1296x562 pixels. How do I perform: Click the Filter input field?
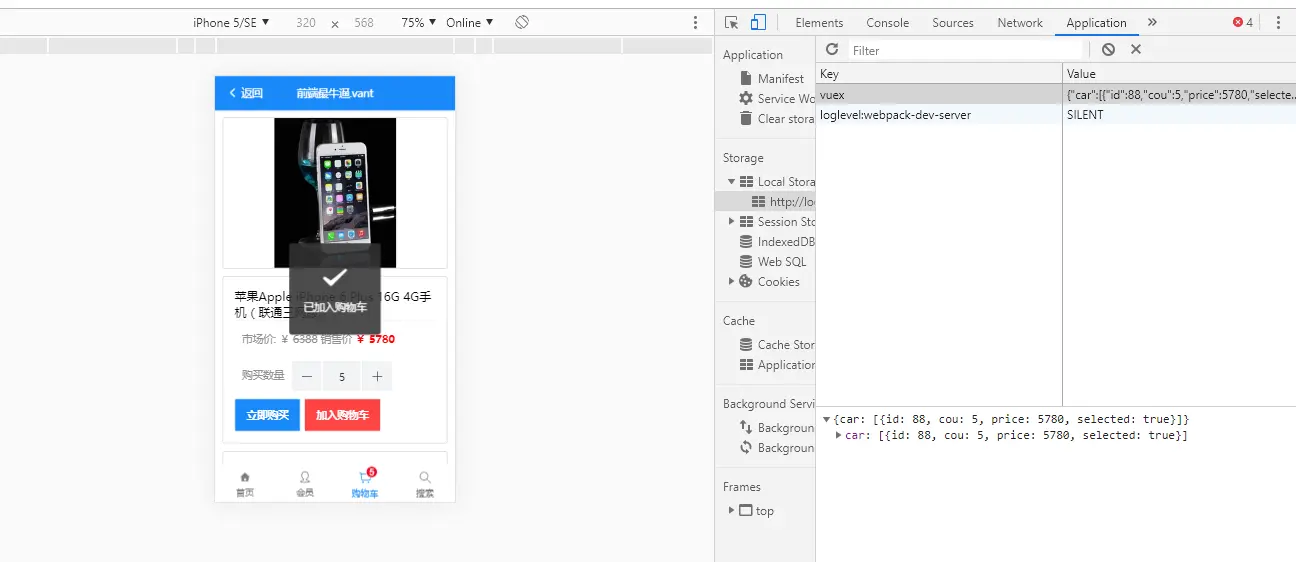pyautogui.click(x=967, y=50)
